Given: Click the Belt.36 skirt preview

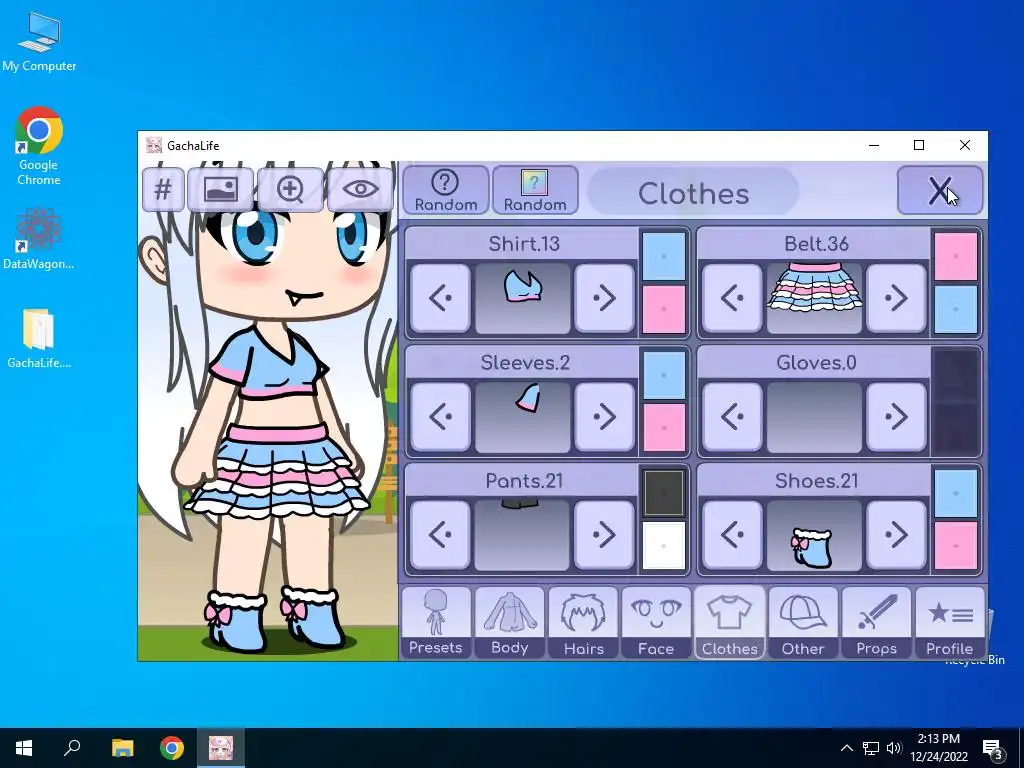Looking at the screenshot, I should coord(814,298).
